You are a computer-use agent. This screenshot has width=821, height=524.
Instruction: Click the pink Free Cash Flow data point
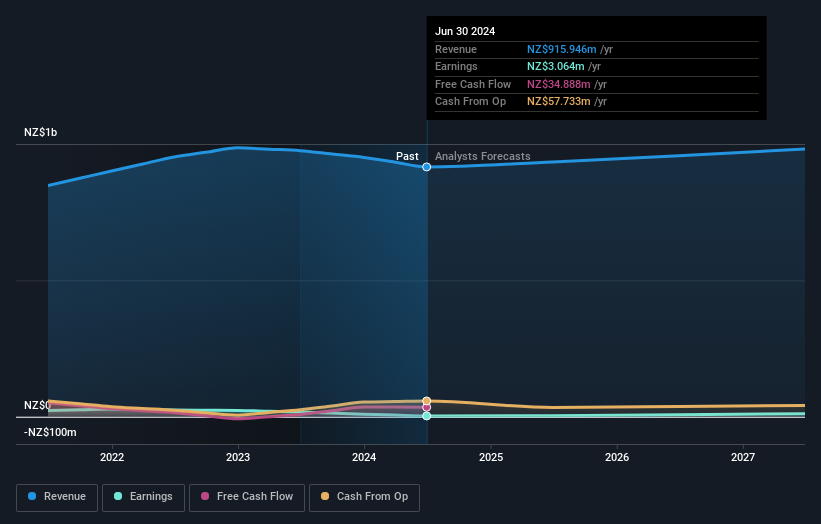pos(427,407)
